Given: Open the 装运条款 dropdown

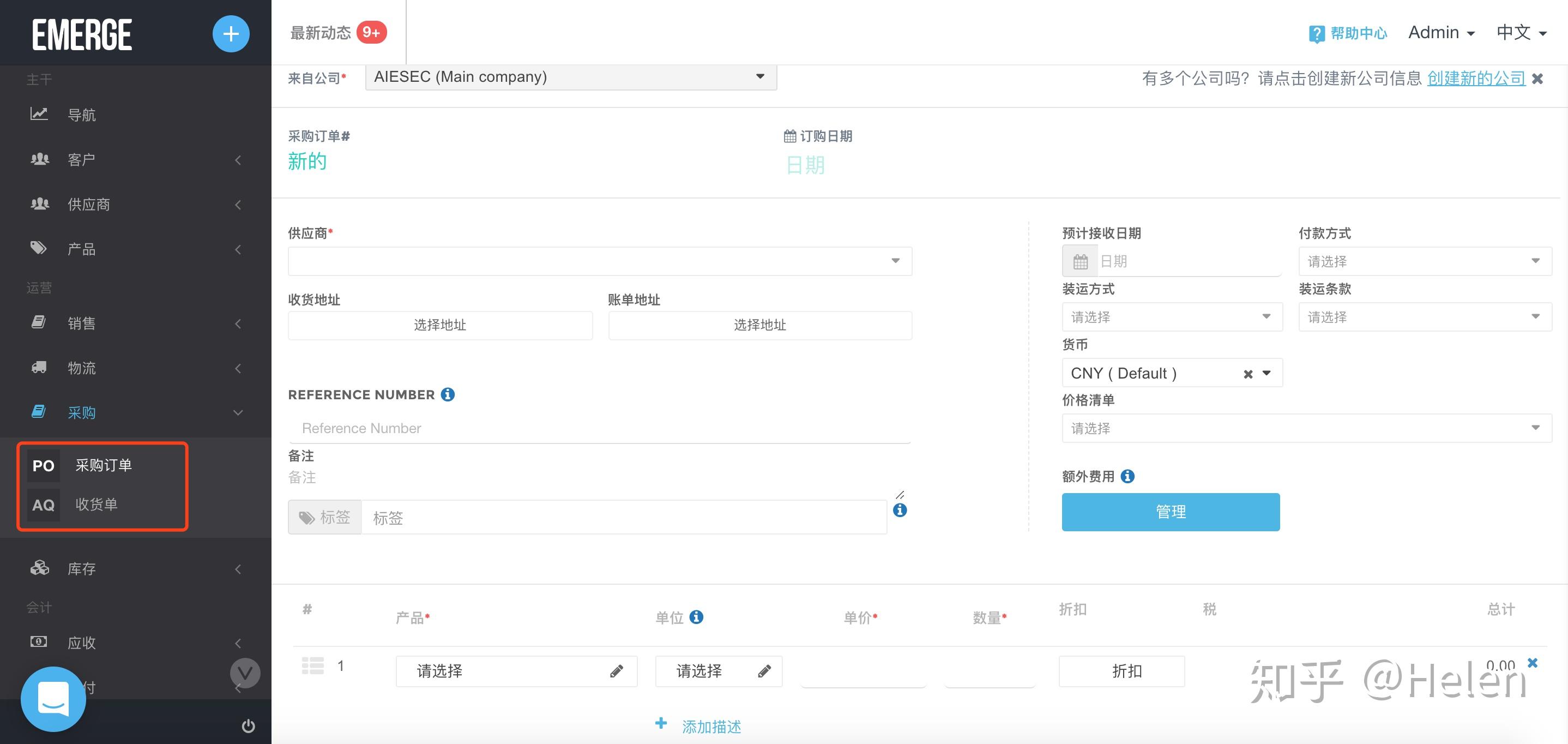Looking at the screenshot, I should pyautogui.click(x=1425, y=317).
